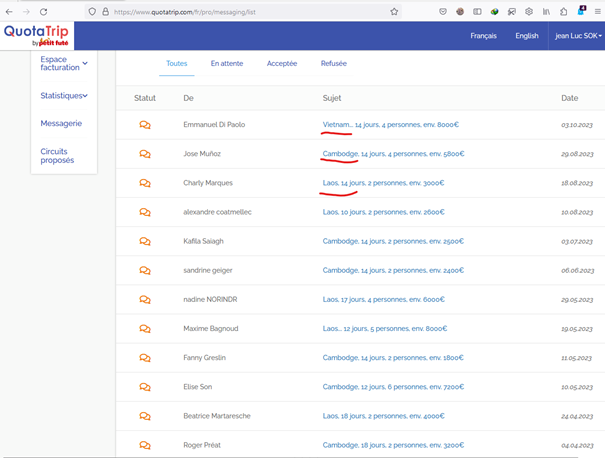Click message icon in Roger Préat row
The image size is (605, 458).
tap(145, 444)
